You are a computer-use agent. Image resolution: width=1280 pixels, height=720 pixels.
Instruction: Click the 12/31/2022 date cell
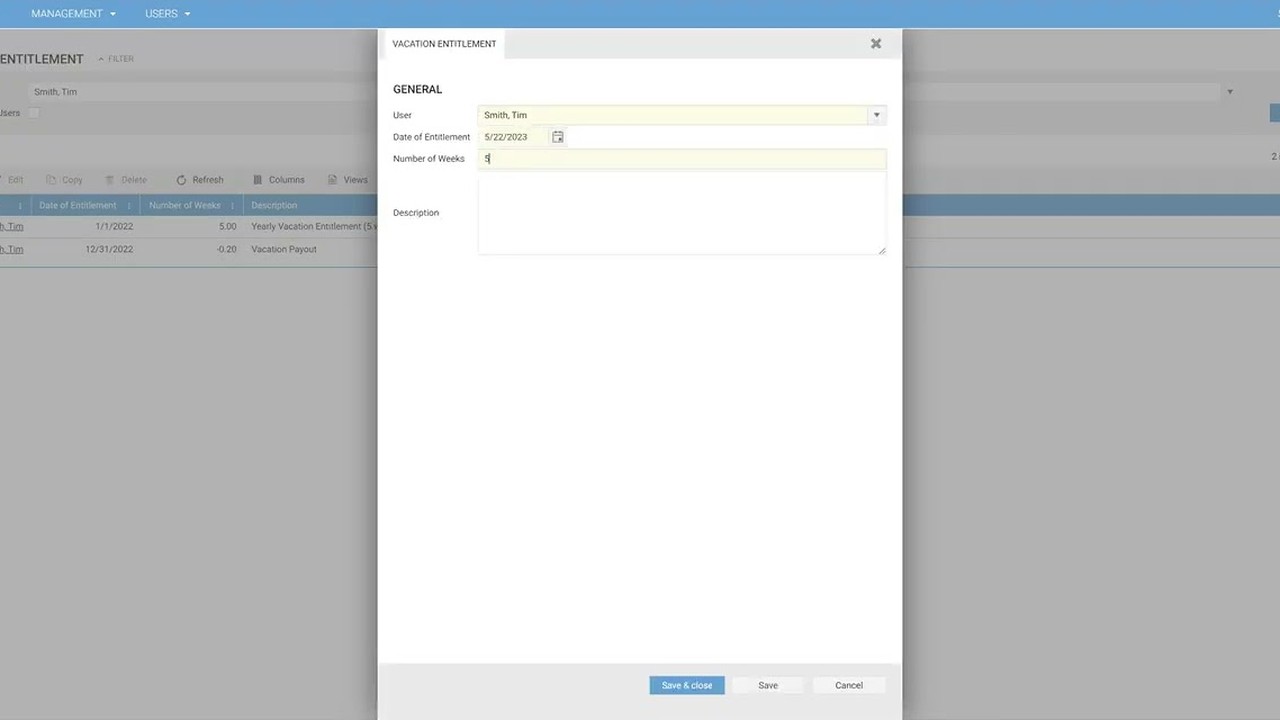(109, 250)
